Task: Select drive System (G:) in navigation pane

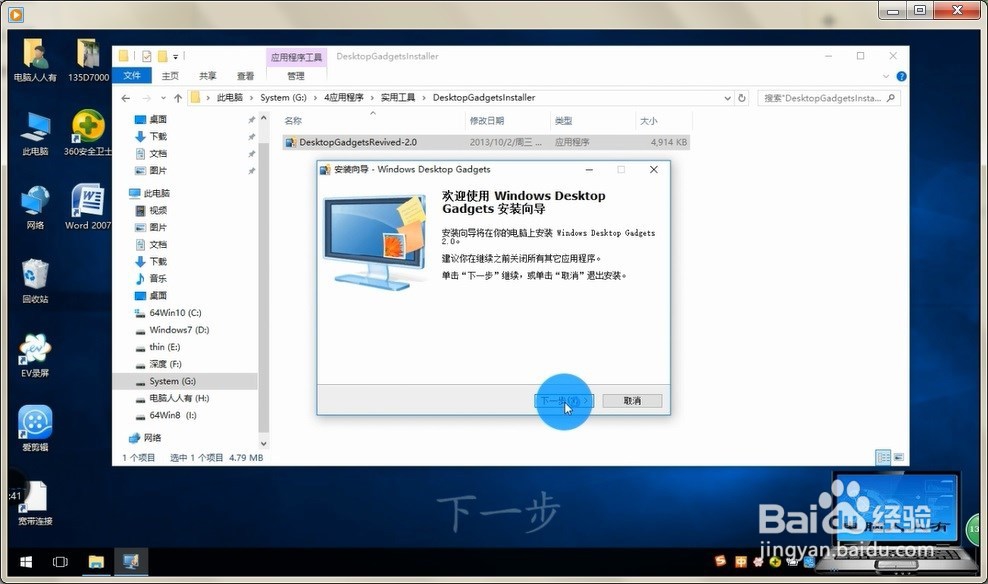Action: coord(185,381)
